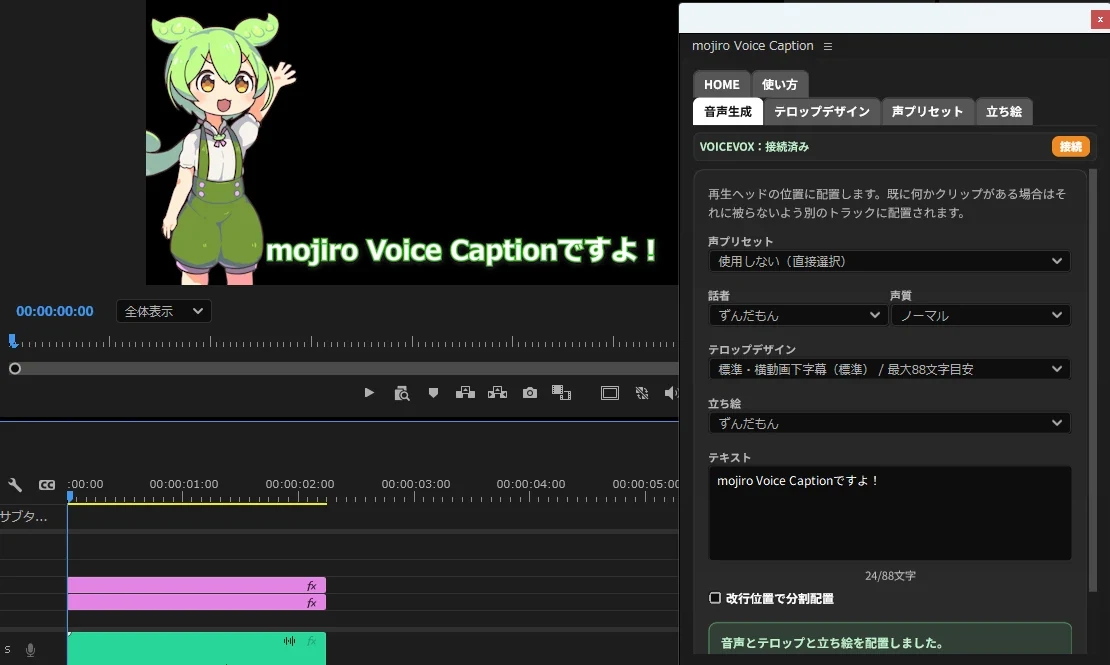Click the plugin panel vertical scrollbar
Image resolution: width=1110 pixels, height=665 pixels.
click(x=1092, y=380)
